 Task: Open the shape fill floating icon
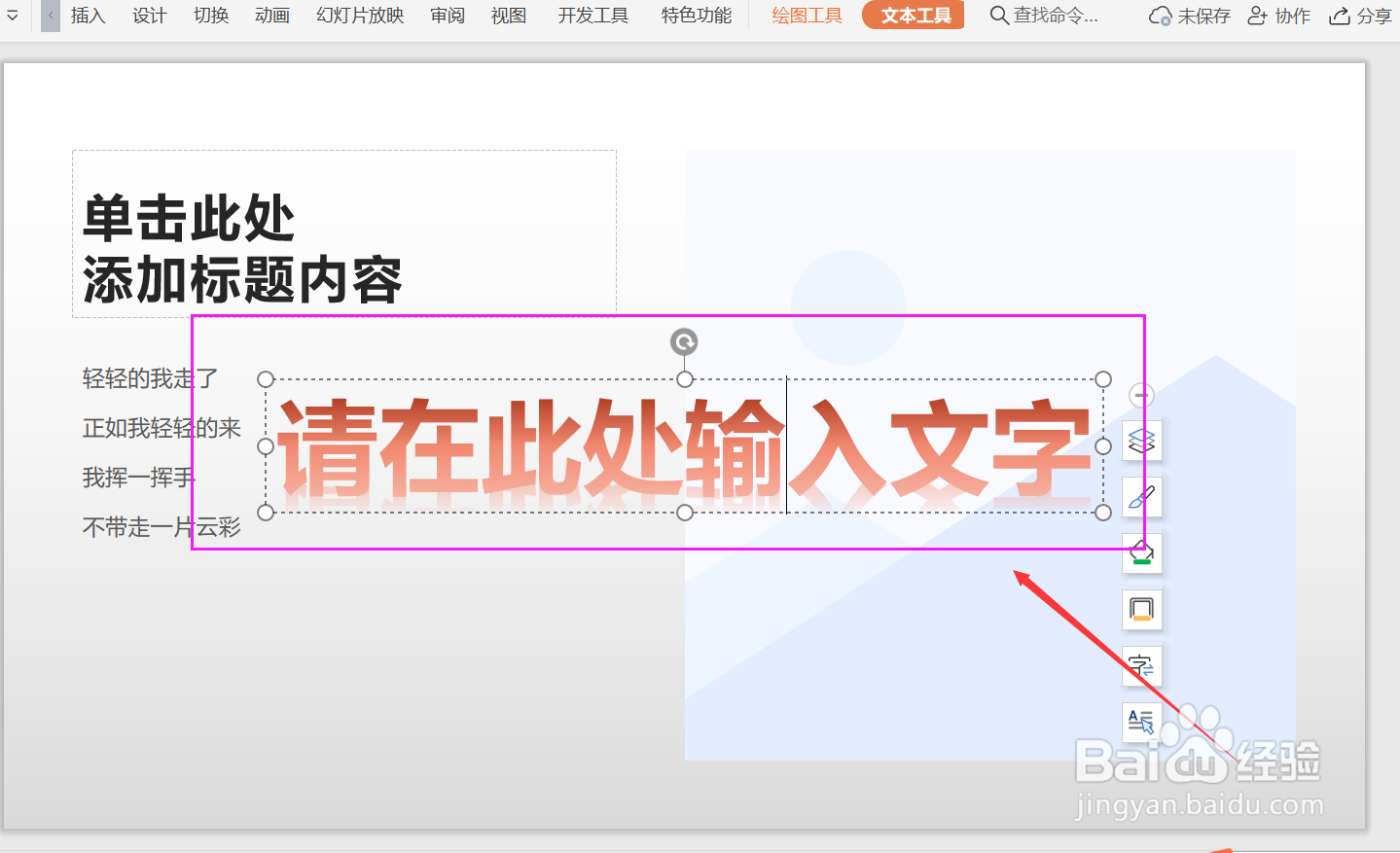pos(1142,554)
